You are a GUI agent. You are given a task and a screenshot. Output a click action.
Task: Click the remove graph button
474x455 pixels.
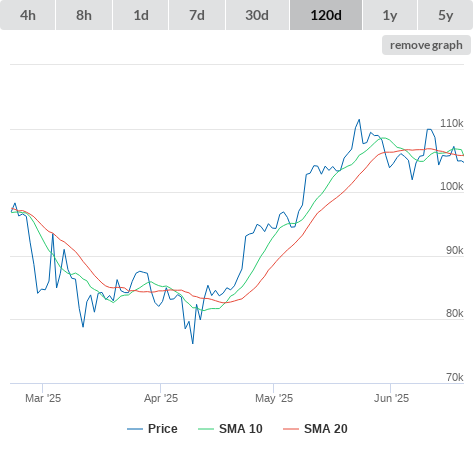426,45
